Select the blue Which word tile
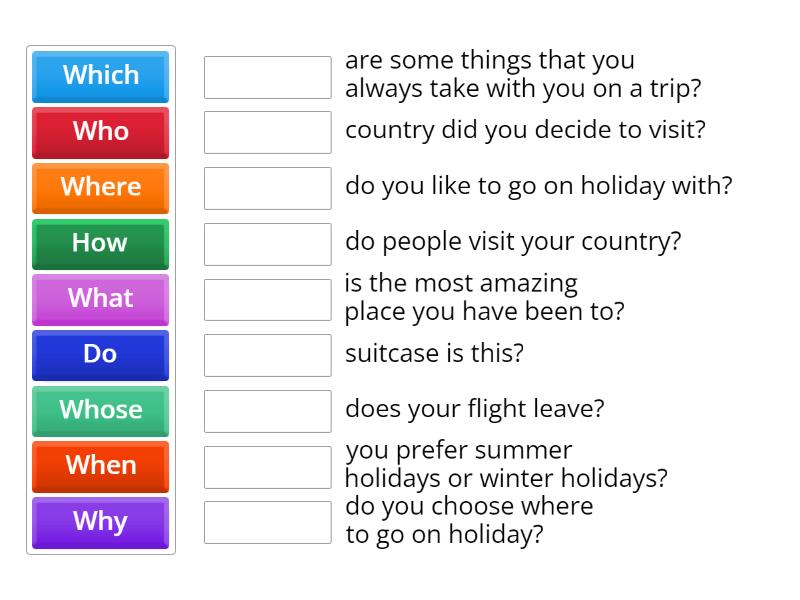This screenshot has width=800, height=600. [101, 77]
